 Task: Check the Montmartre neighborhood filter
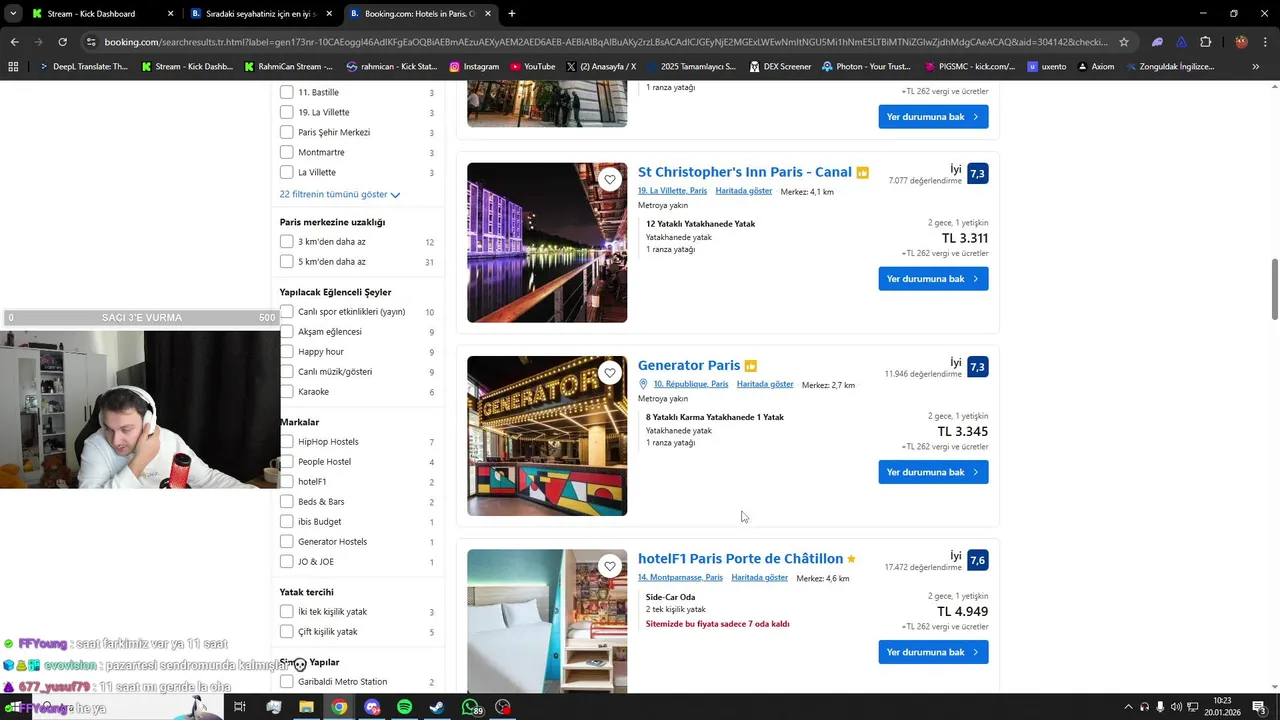click(x=287, y=152)
